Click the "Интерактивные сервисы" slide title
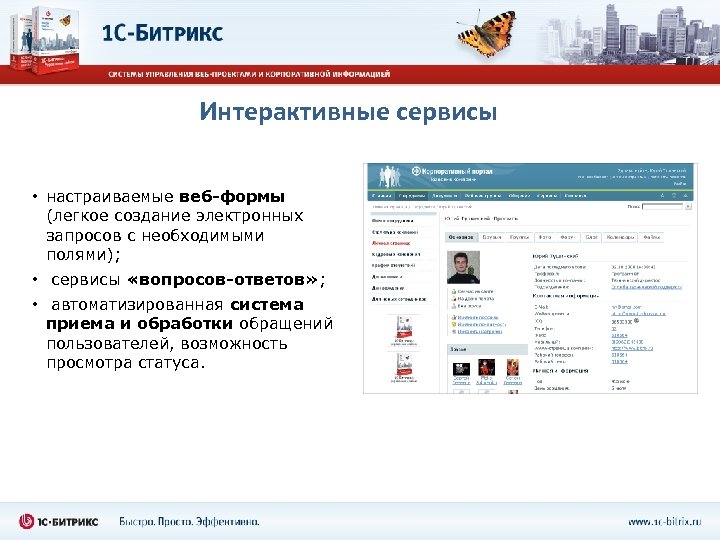Screen dimensions: 720x540 348,112
